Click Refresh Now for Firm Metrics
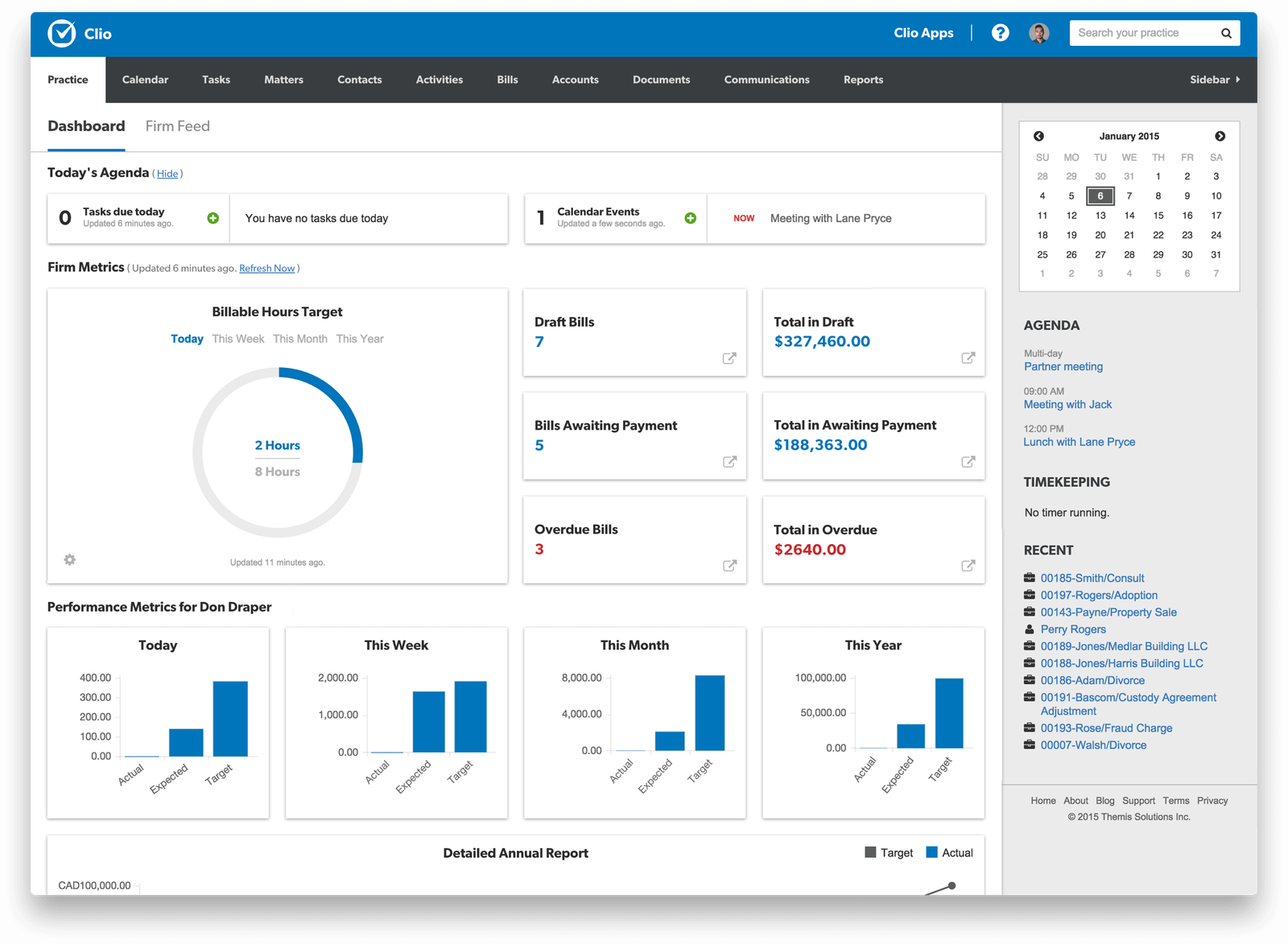Screen dimensions: 1288x944 [x=266, y=269]
